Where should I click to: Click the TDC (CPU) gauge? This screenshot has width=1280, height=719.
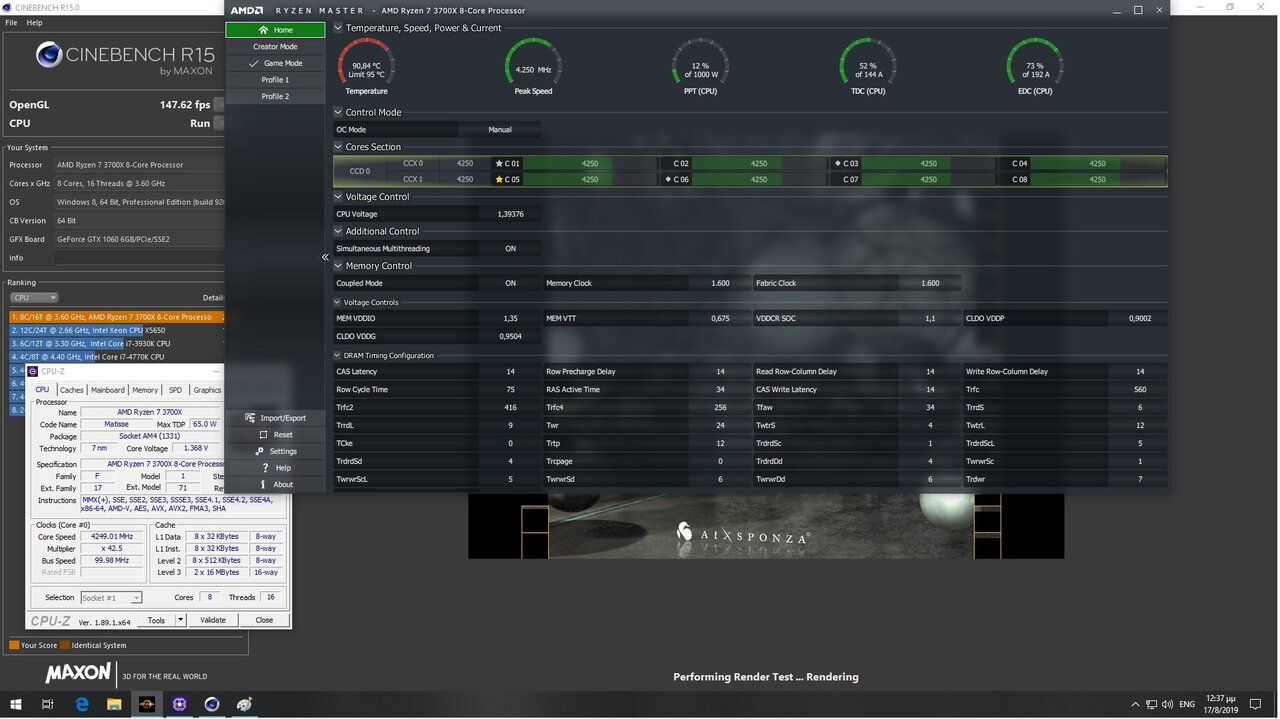(867, 65)
